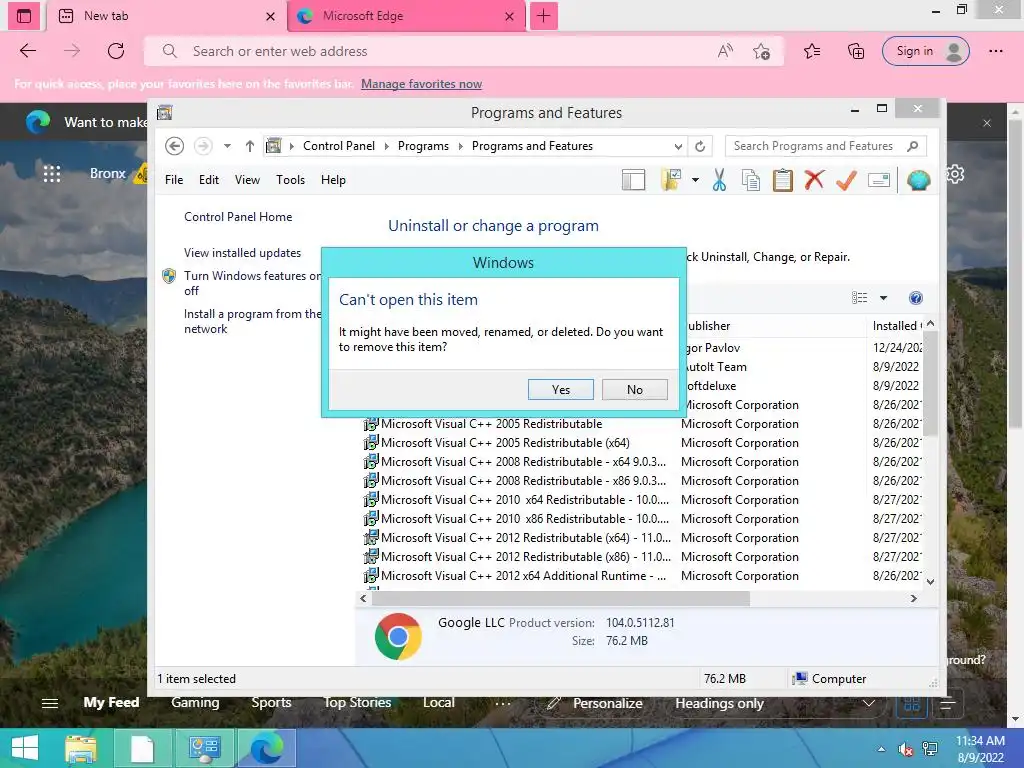The width and height of the screenshot is (1024, 768).
Task: Open the File menu
Action: coord(174,180)
